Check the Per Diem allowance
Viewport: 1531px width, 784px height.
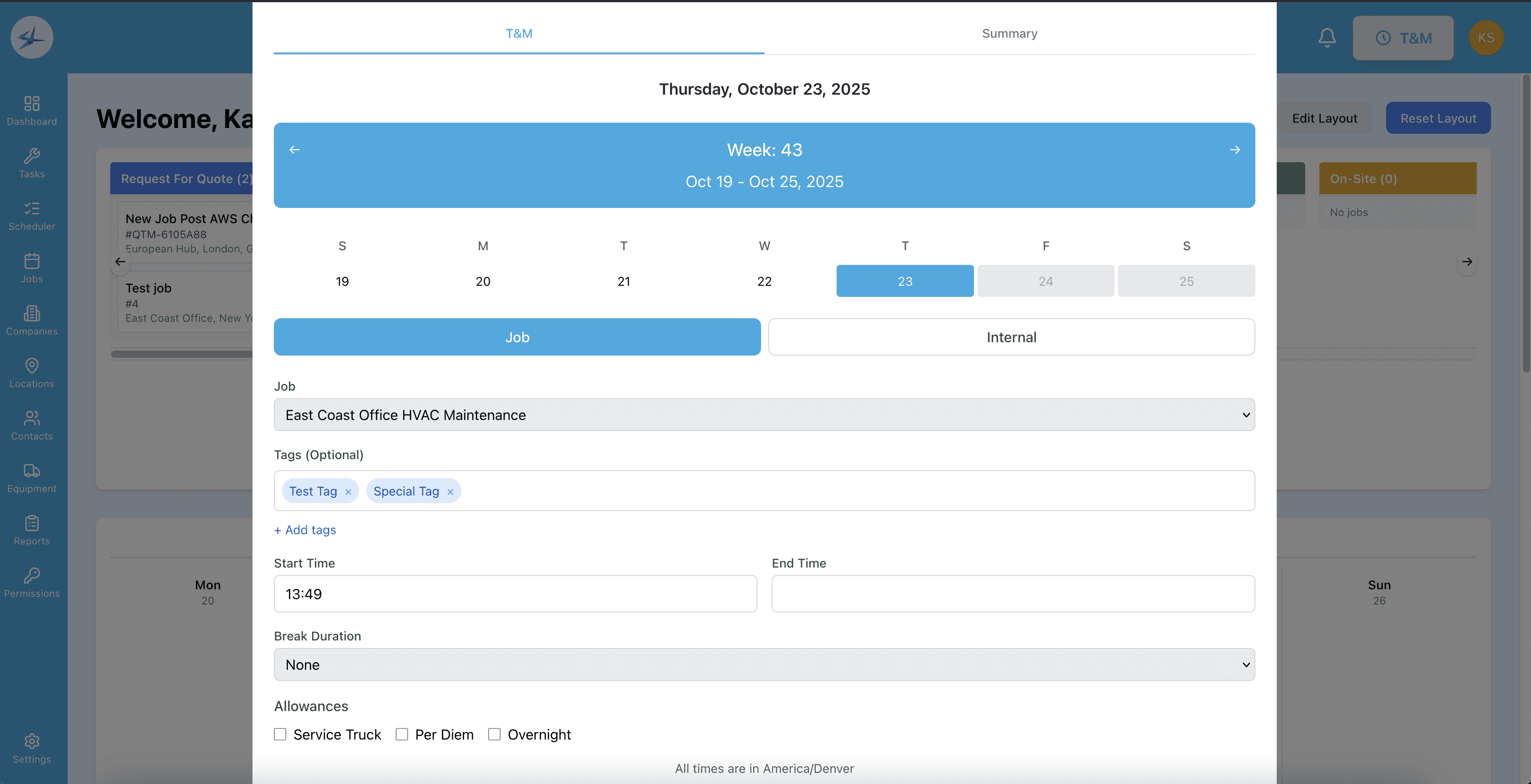(402, 734)
